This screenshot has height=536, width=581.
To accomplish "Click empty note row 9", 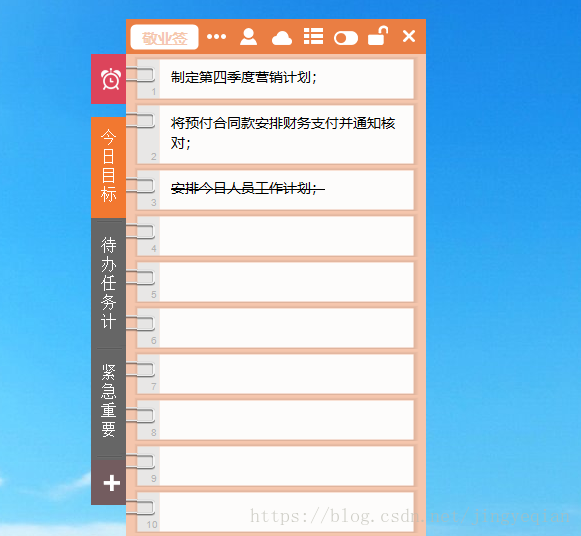I will pos(275,466).
